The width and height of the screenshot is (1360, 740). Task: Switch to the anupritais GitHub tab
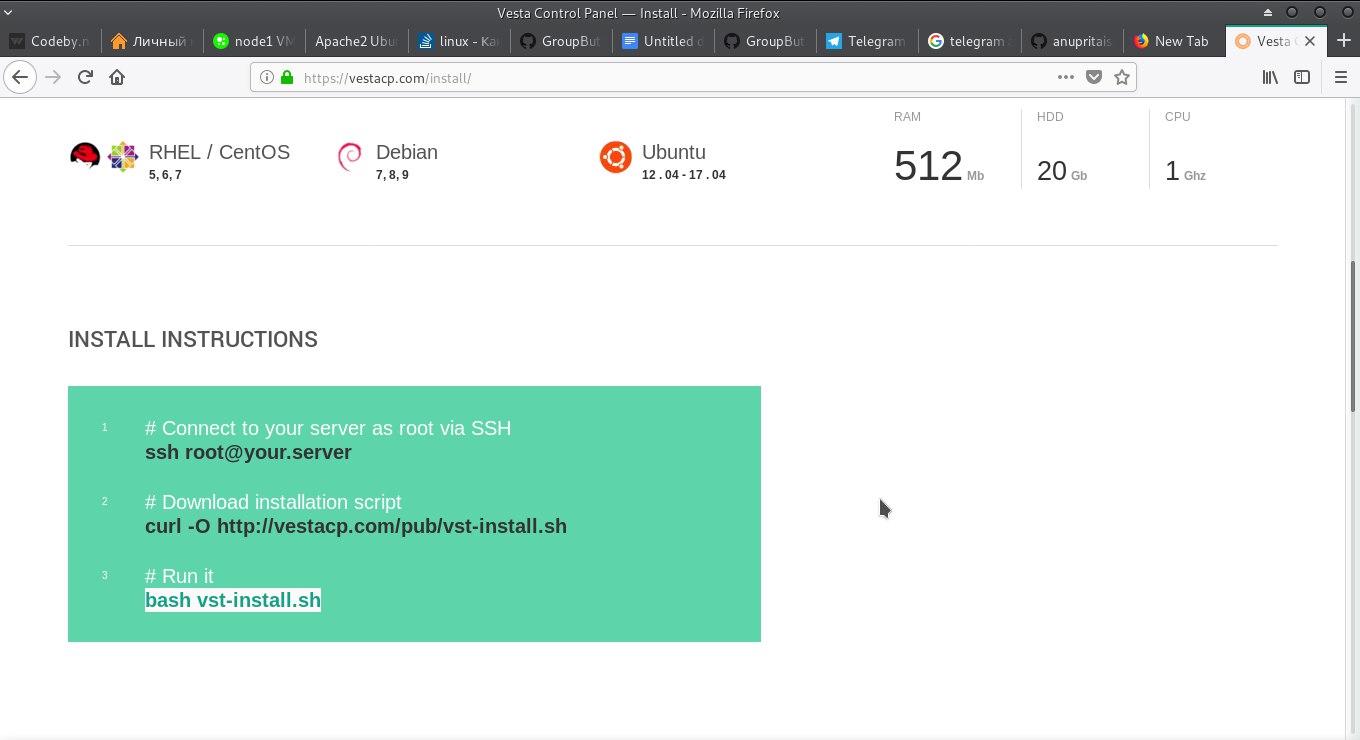coord(1070,41)
